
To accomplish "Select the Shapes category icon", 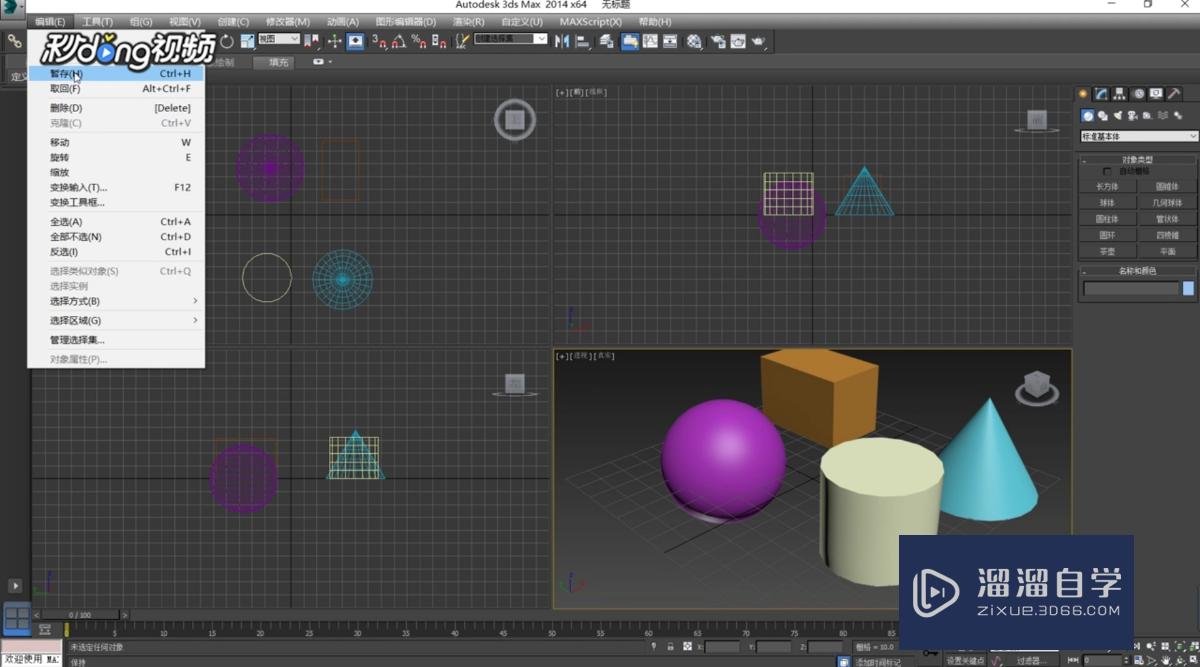I will (1102, 116).
